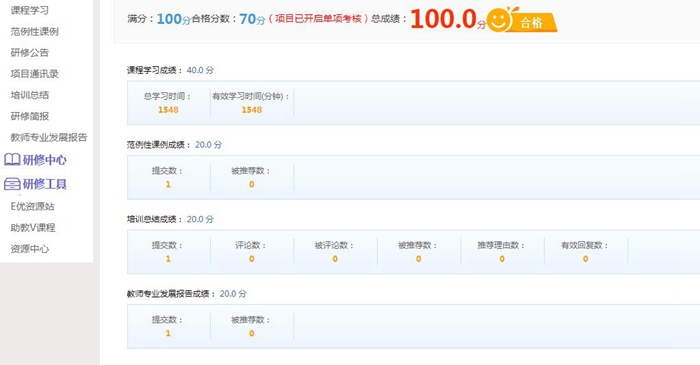
Task: Open 项目通讯录 sidebar link
Action: point(34,74)
